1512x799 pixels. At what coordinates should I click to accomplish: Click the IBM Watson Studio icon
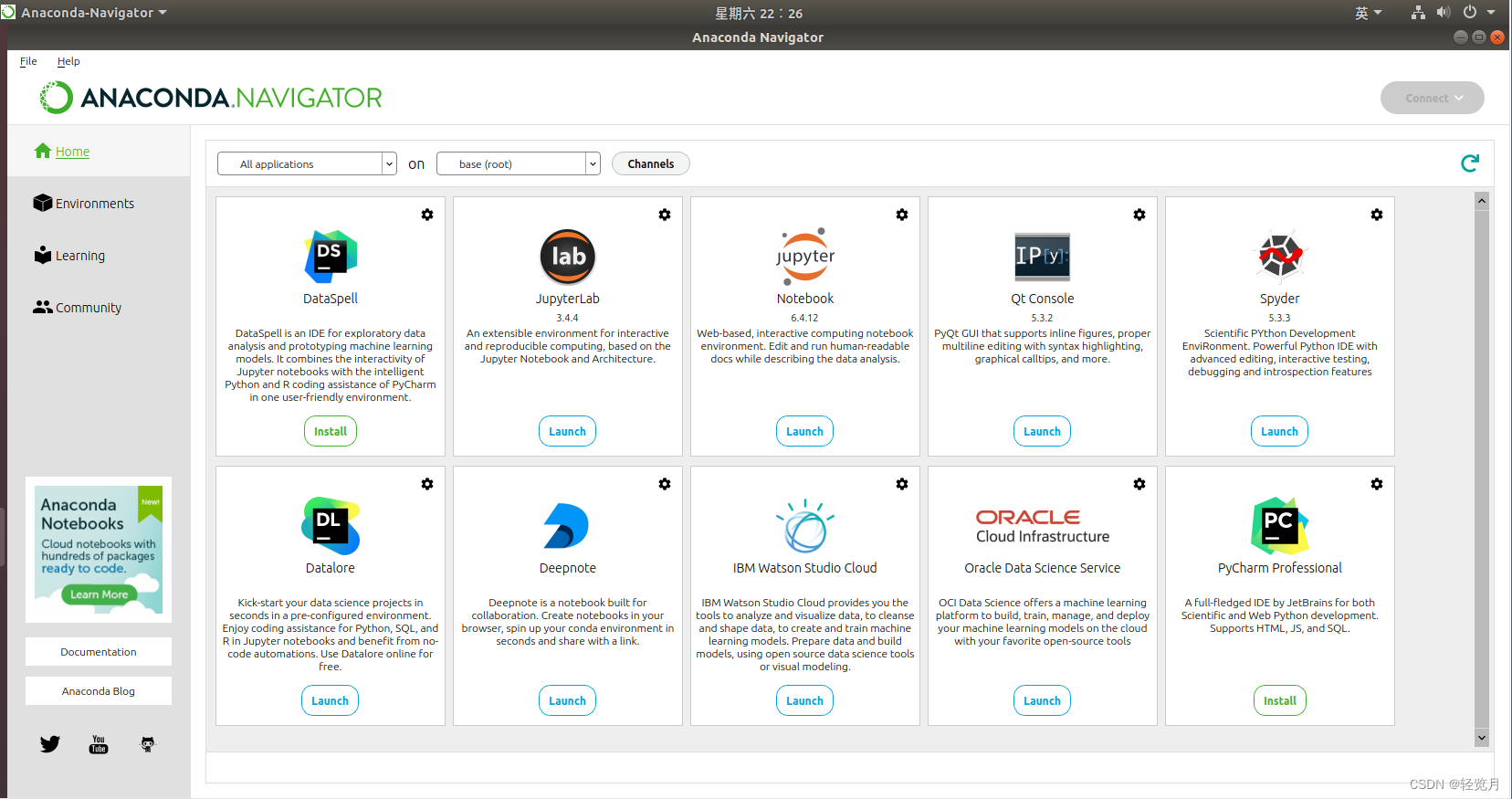click(x=805, y=526)
